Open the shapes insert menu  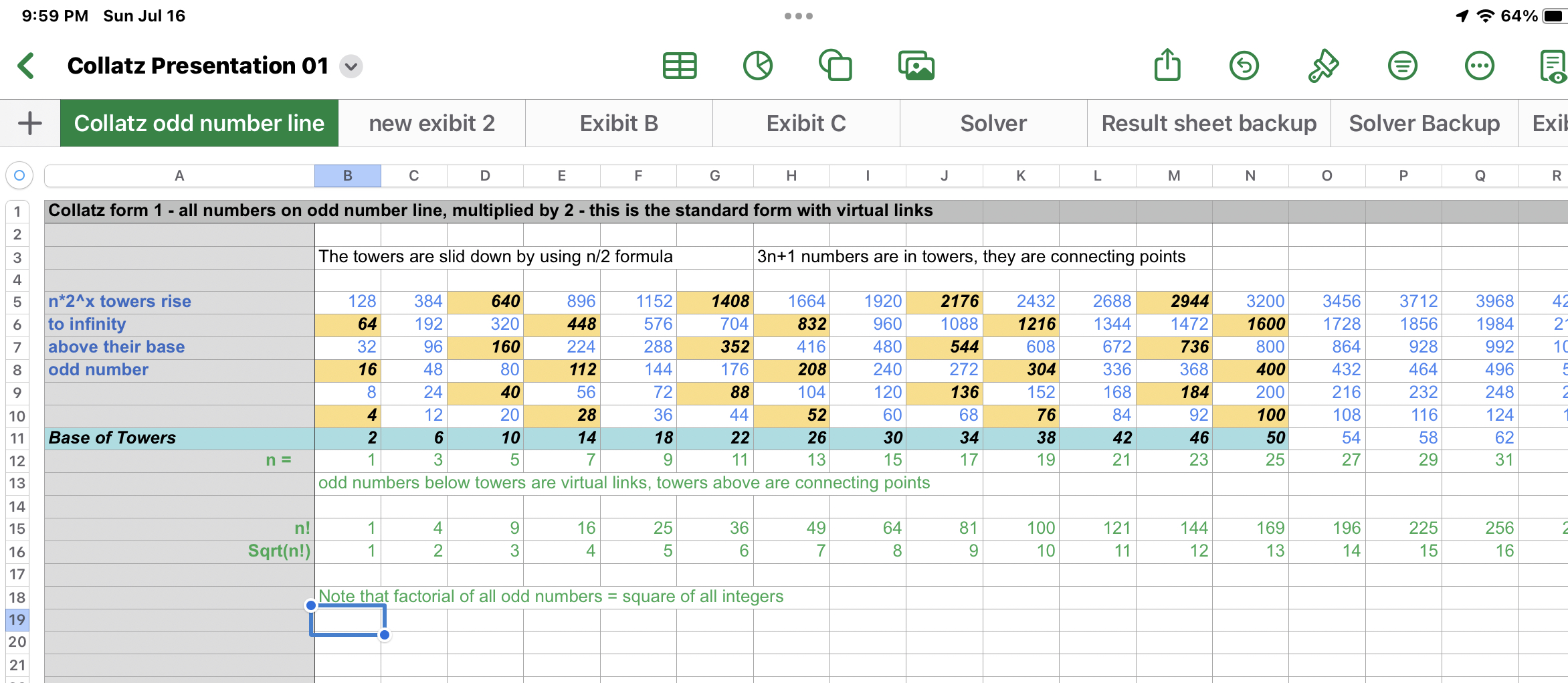pyautogui.click(x=836, y=66)
